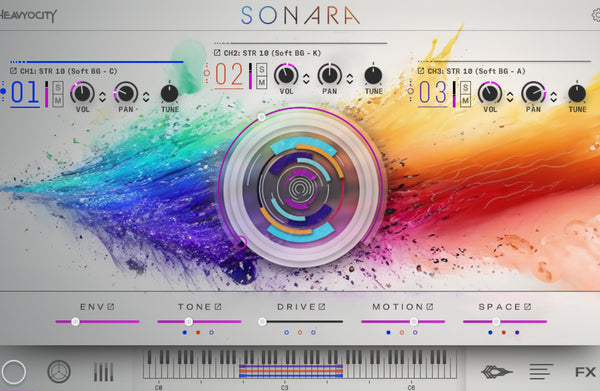Toggle DRIVE orange channel 2 dot
Viewport: 600px width, 391px height.
pos(300,332)
